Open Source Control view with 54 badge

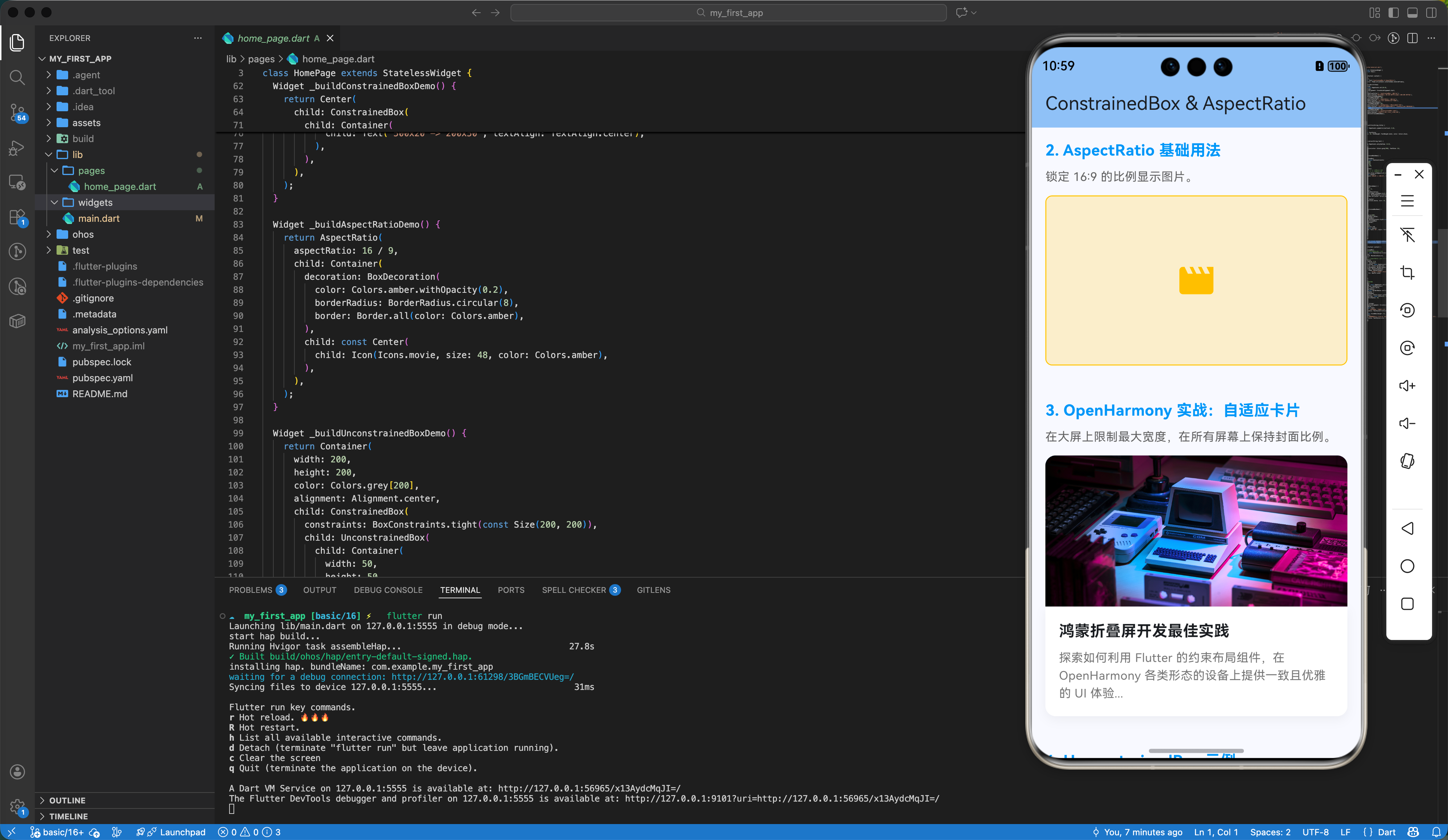[x=17, y=112]
